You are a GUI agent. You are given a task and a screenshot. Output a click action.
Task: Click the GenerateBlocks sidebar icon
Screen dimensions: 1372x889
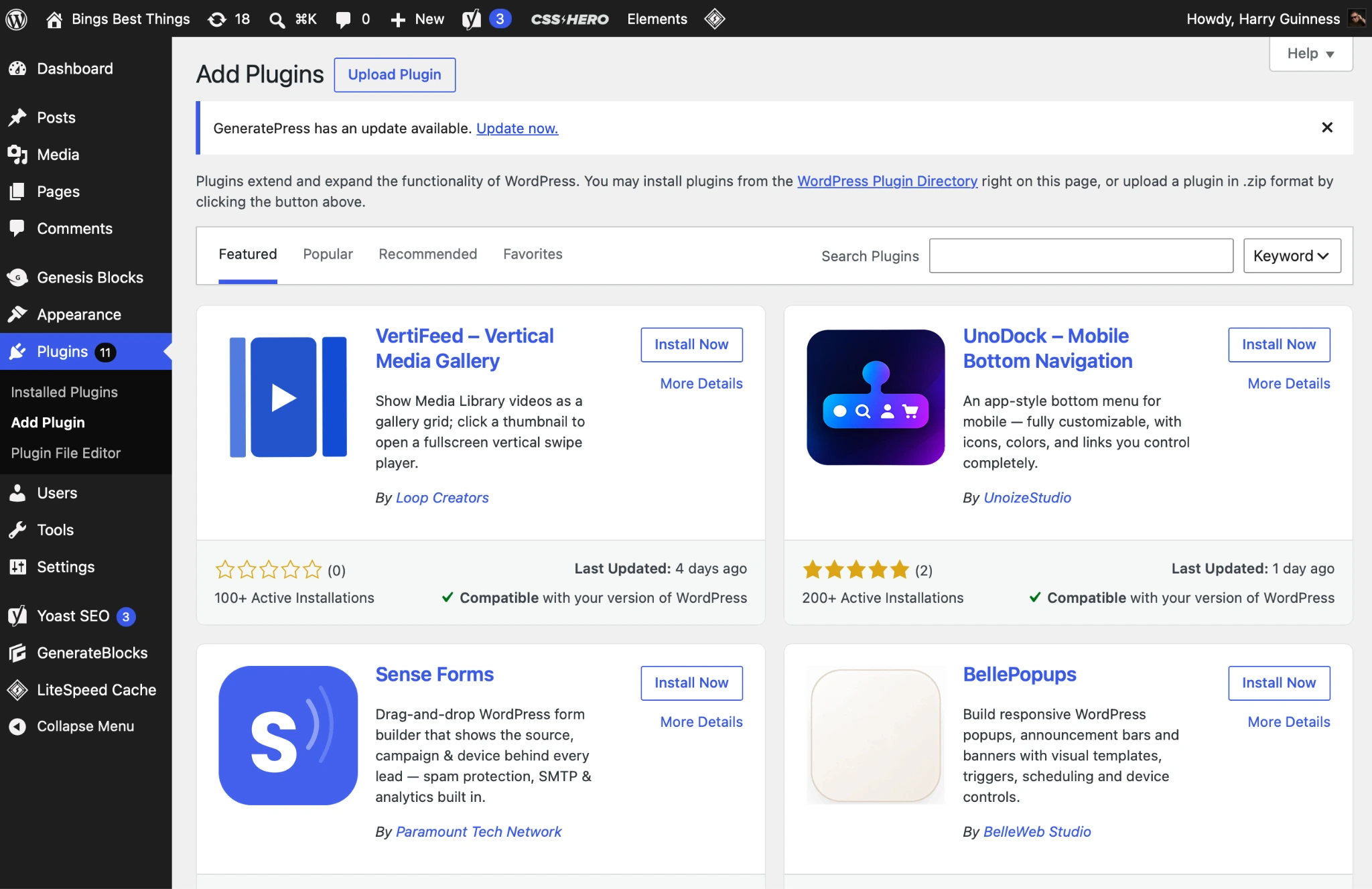click(18, 653)
